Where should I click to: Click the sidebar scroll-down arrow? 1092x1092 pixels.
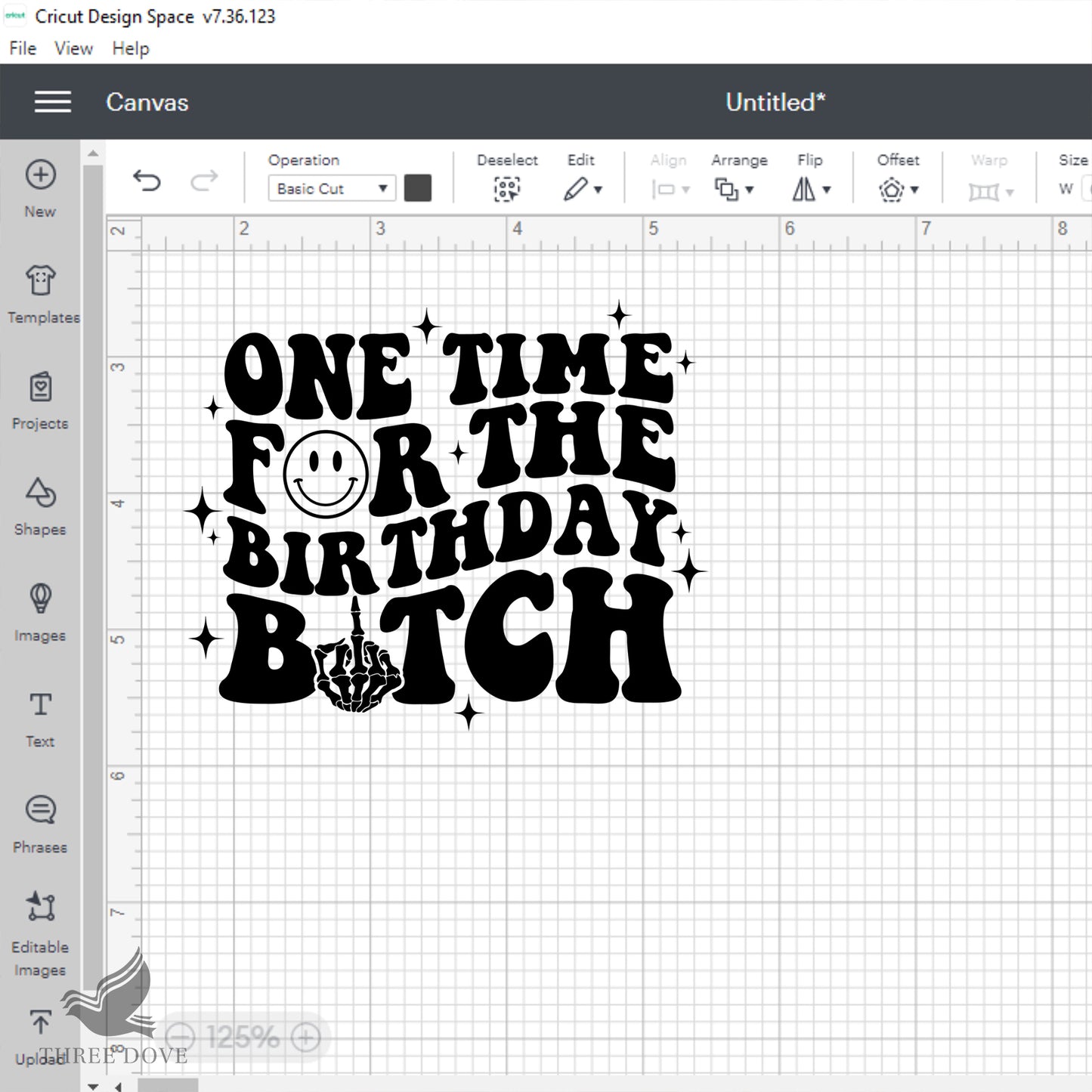pos(93,1086)
